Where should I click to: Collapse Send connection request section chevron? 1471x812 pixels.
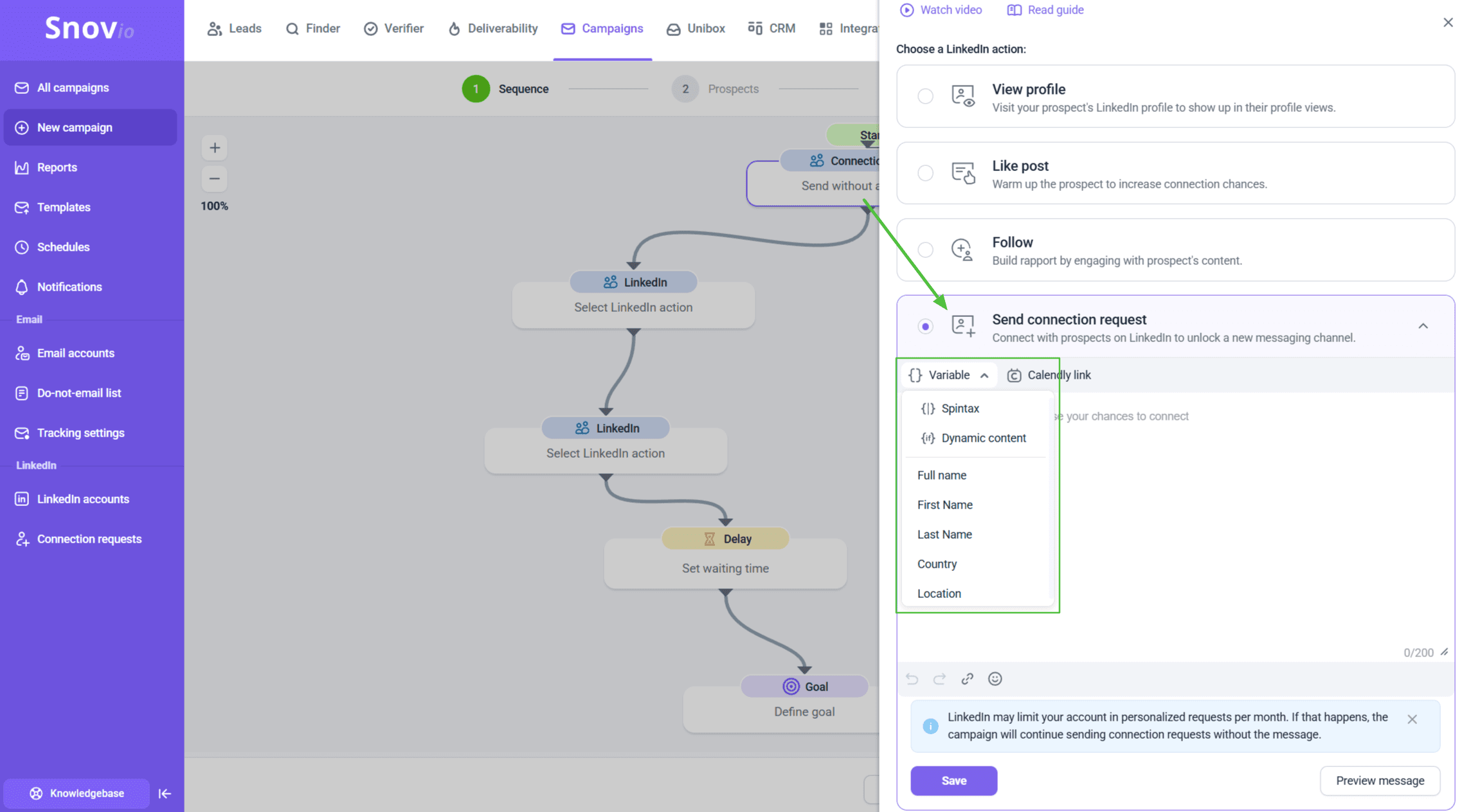[x=1423, y=326]
